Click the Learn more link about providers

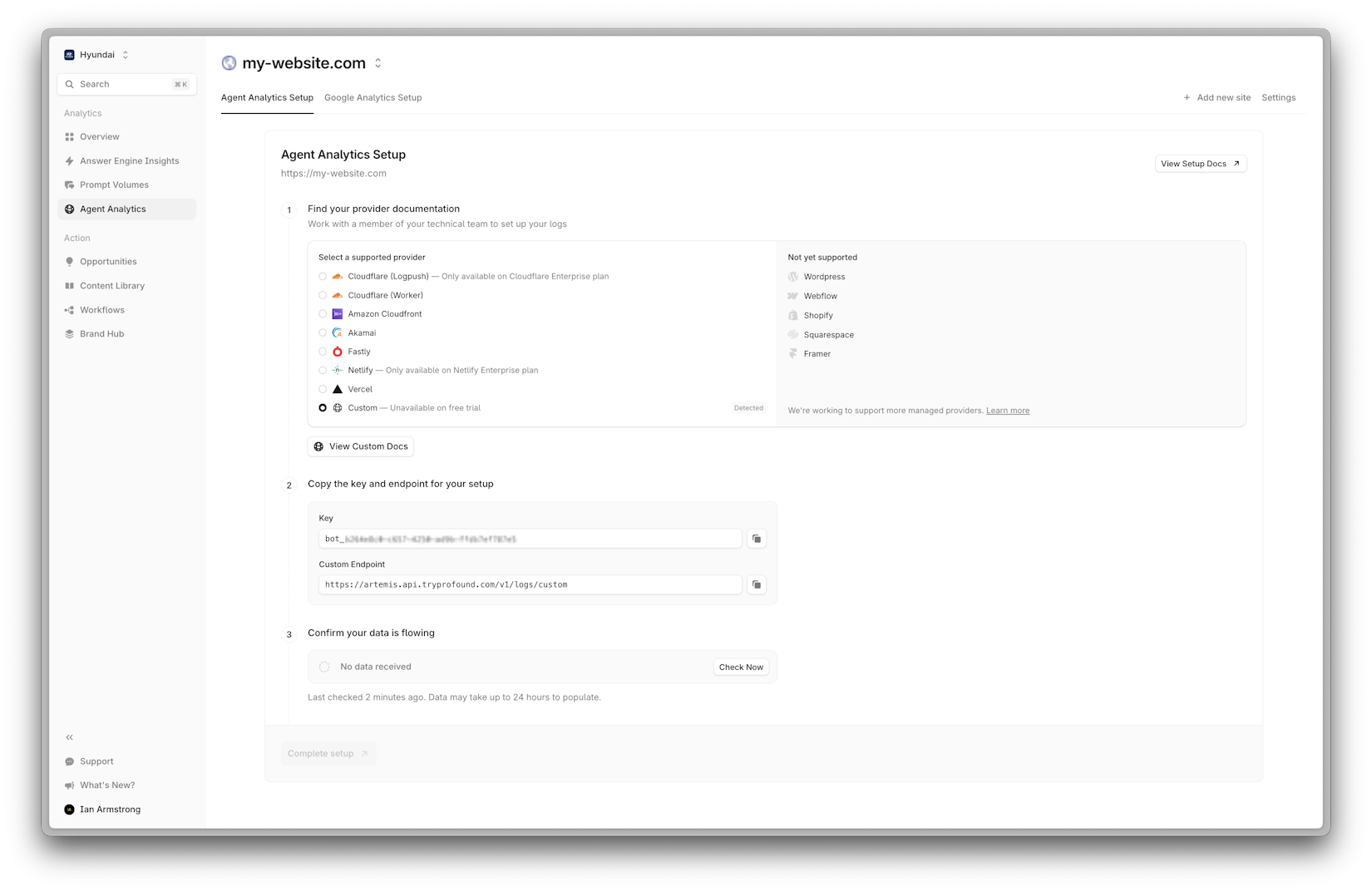click(x=1007, y=410)
